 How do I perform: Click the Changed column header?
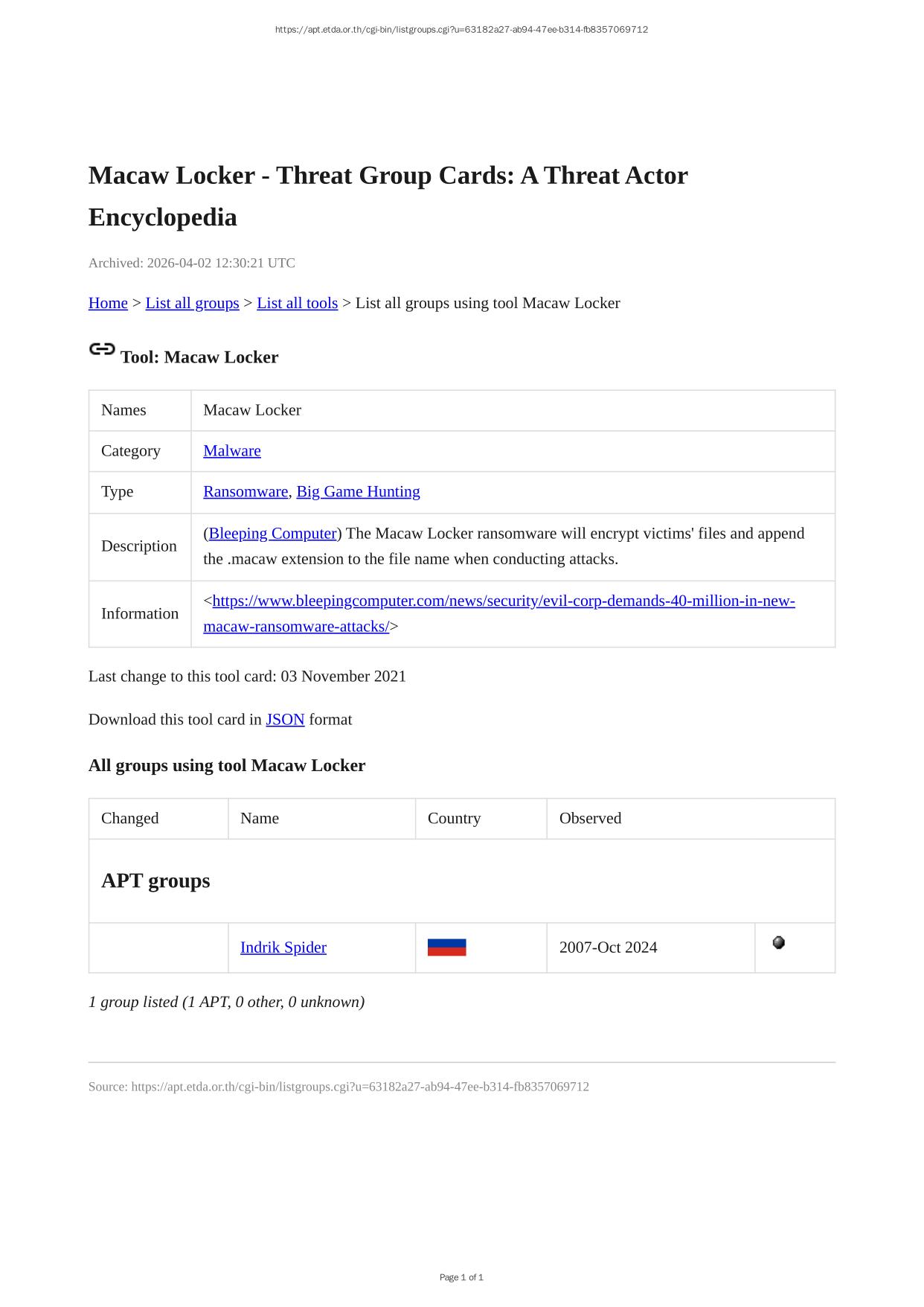pyautogui.click(x=130, y=819)
